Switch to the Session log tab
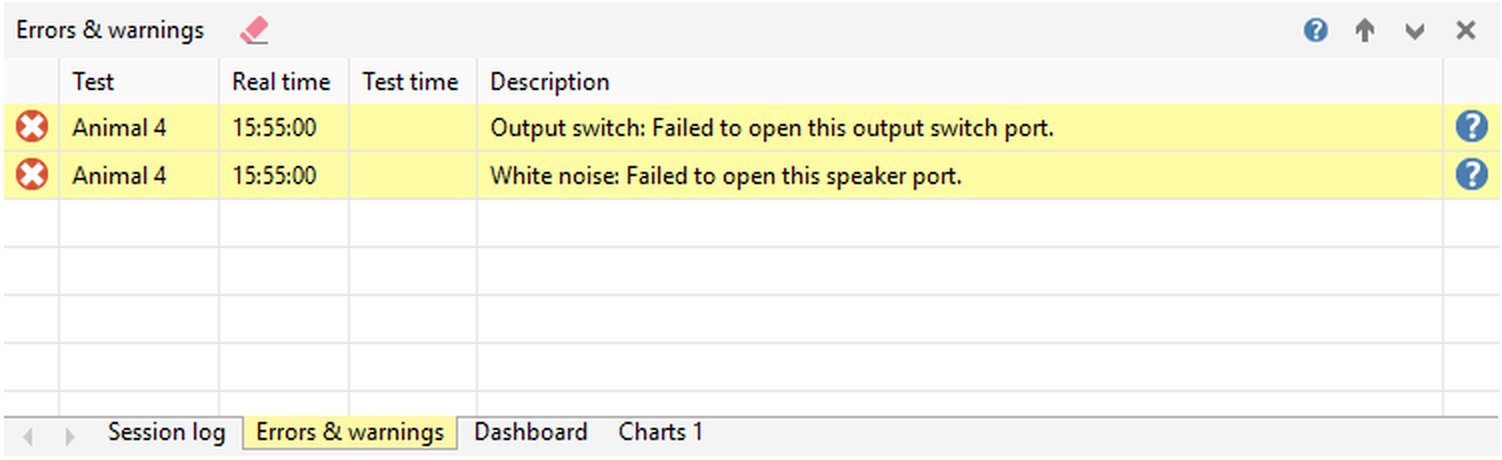This screenshot has width=1502, height=460. click(166, 433)
